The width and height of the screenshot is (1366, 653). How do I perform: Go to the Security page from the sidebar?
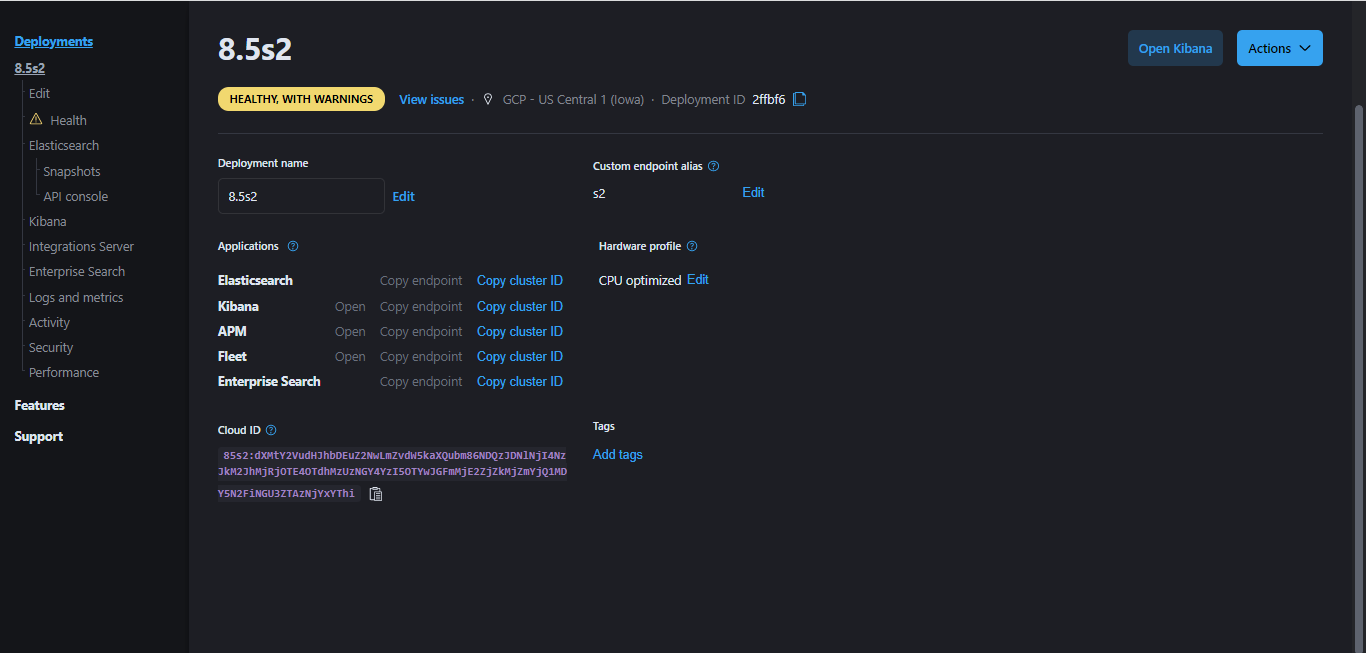[50, 347]
